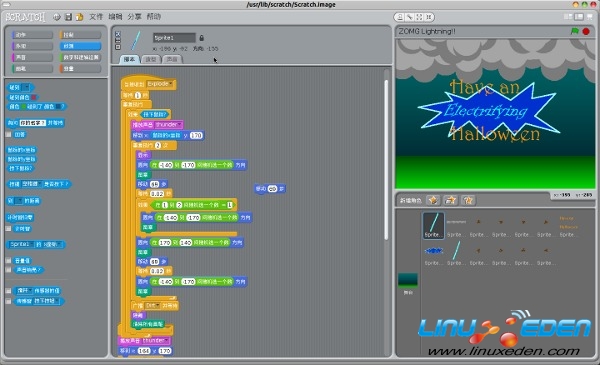Click the Sprite1 name input field
600x365 pixels.
click(x=174, y=38)
